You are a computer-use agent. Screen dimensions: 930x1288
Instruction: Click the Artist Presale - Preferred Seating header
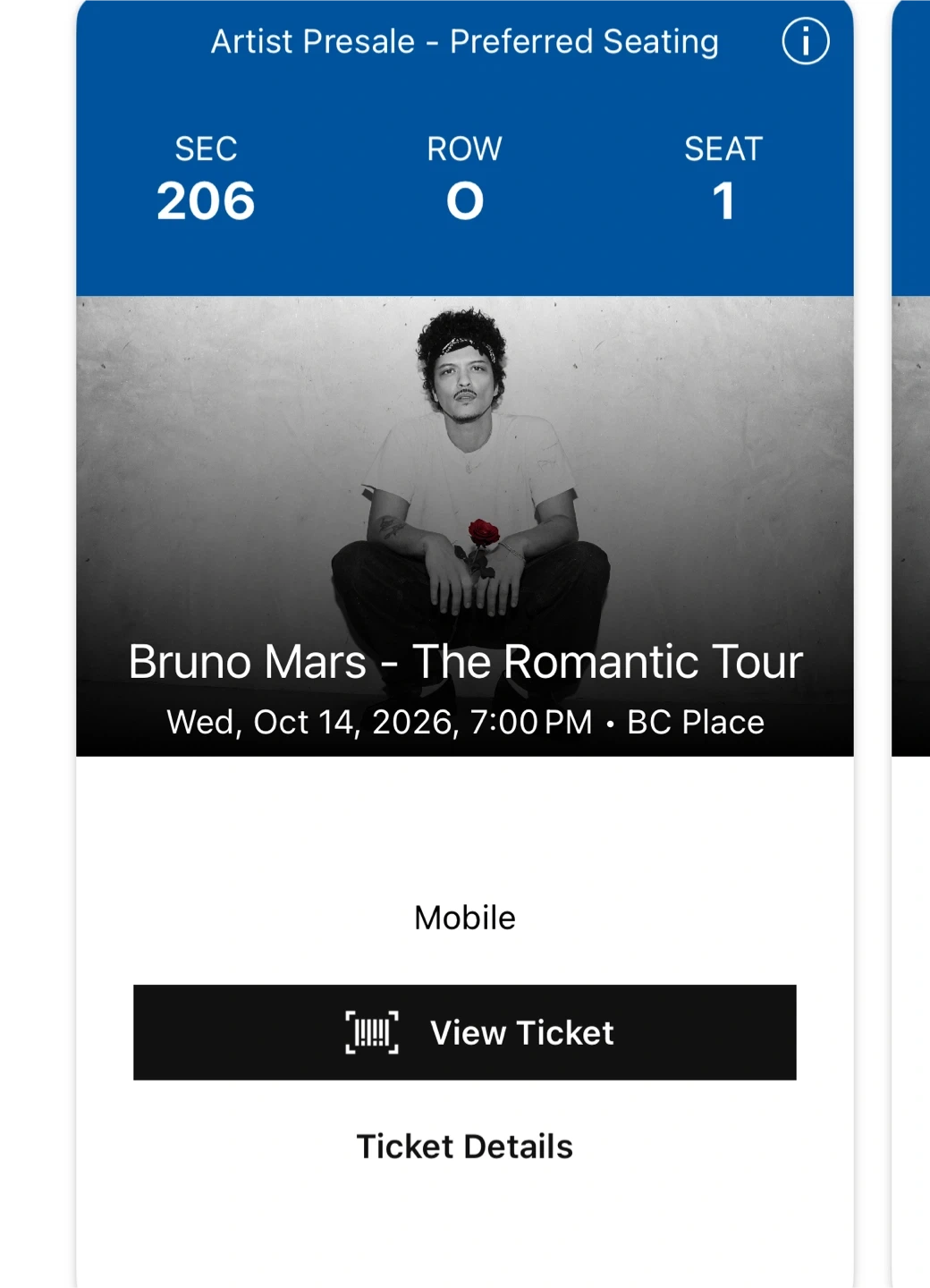(x=464, y=42)
